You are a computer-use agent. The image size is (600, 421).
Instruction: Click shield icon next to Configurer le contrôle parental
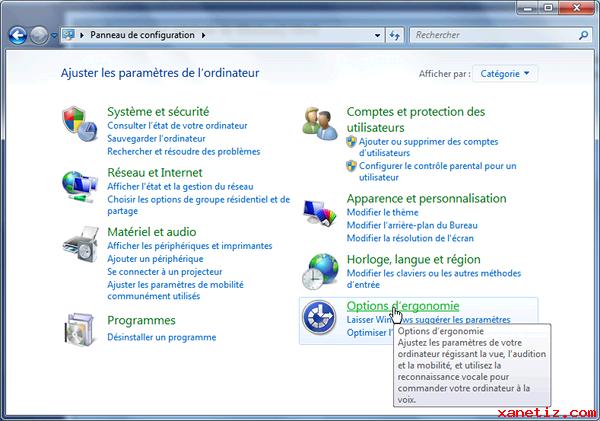coord(351,166)
